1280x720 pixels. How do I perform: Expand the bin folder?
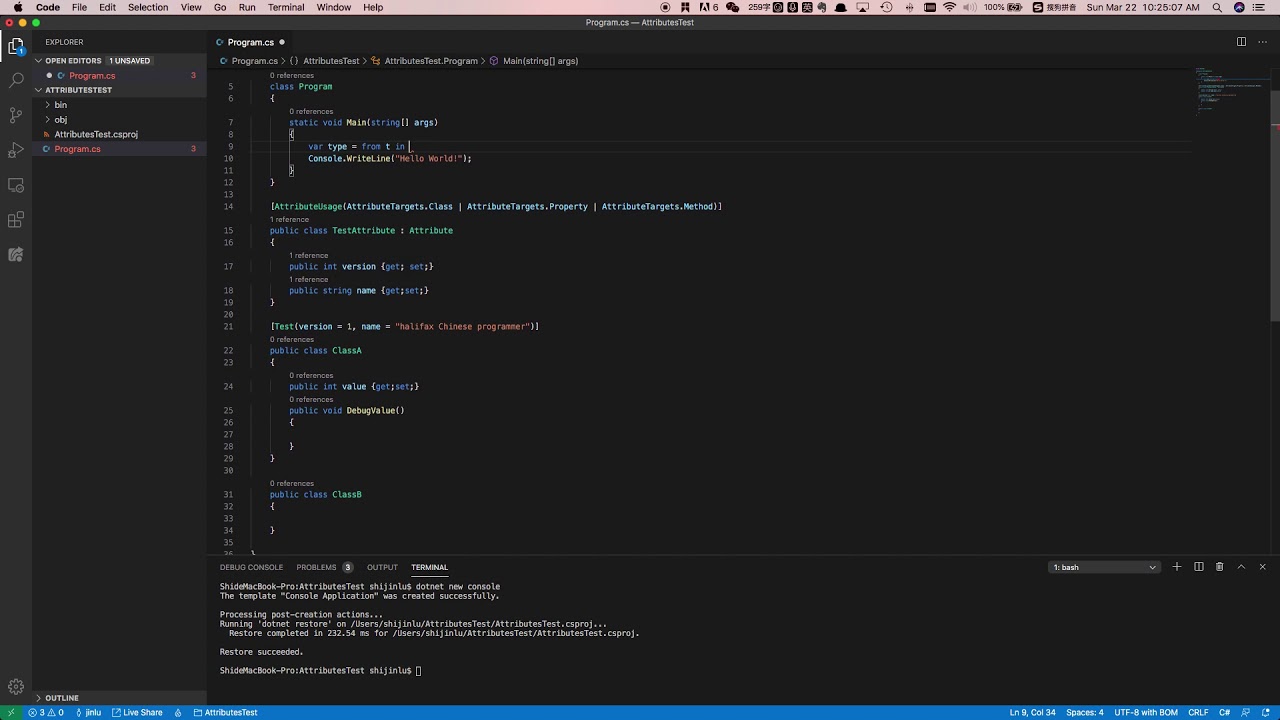pyautogui.click(x=120, y=104)
